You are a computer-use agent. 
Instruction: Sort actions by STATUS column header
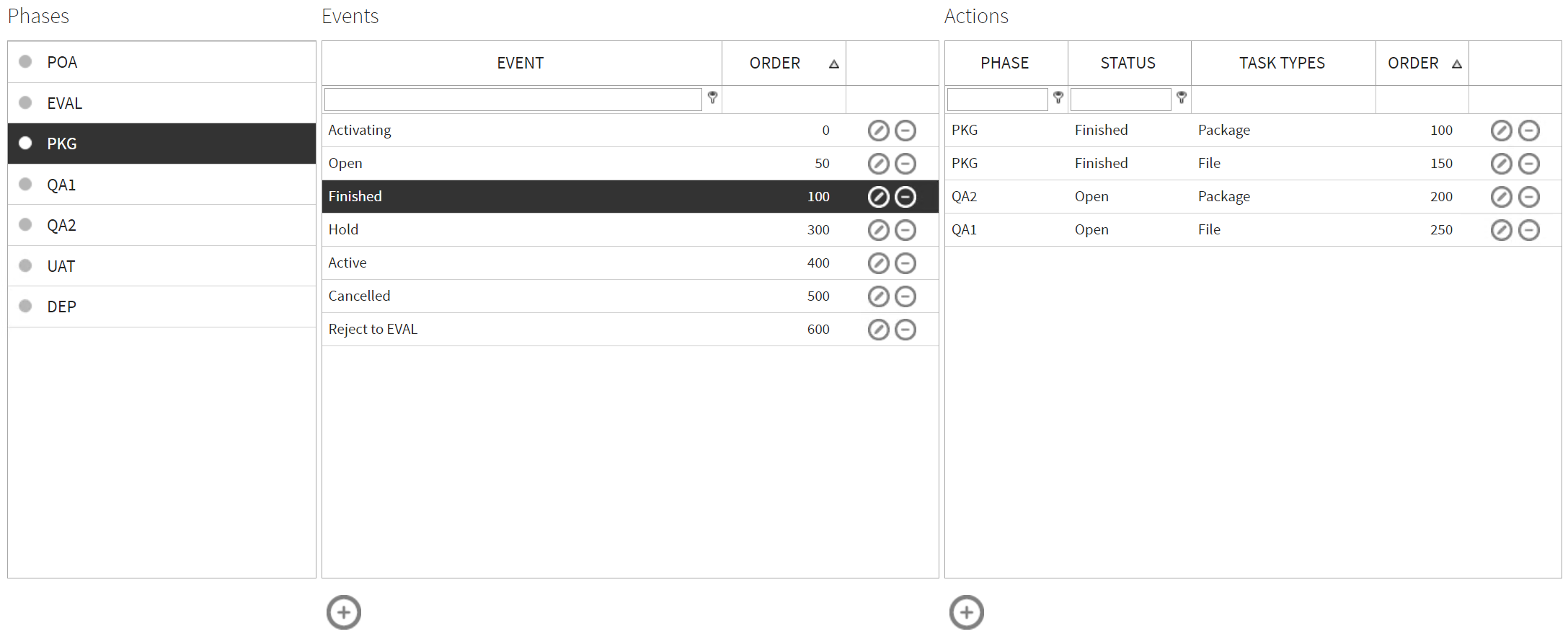tap(1128, 63)
